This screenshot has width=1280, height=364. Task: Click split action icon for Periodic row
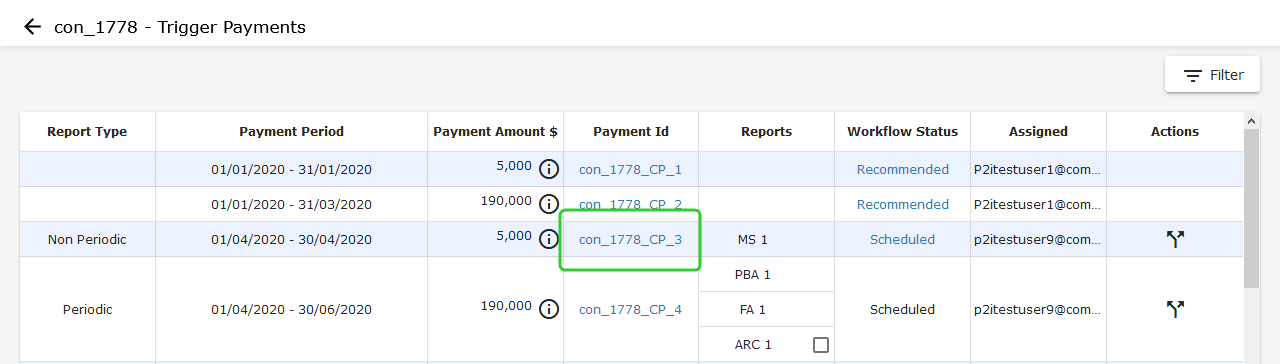tap(1175, 309)
